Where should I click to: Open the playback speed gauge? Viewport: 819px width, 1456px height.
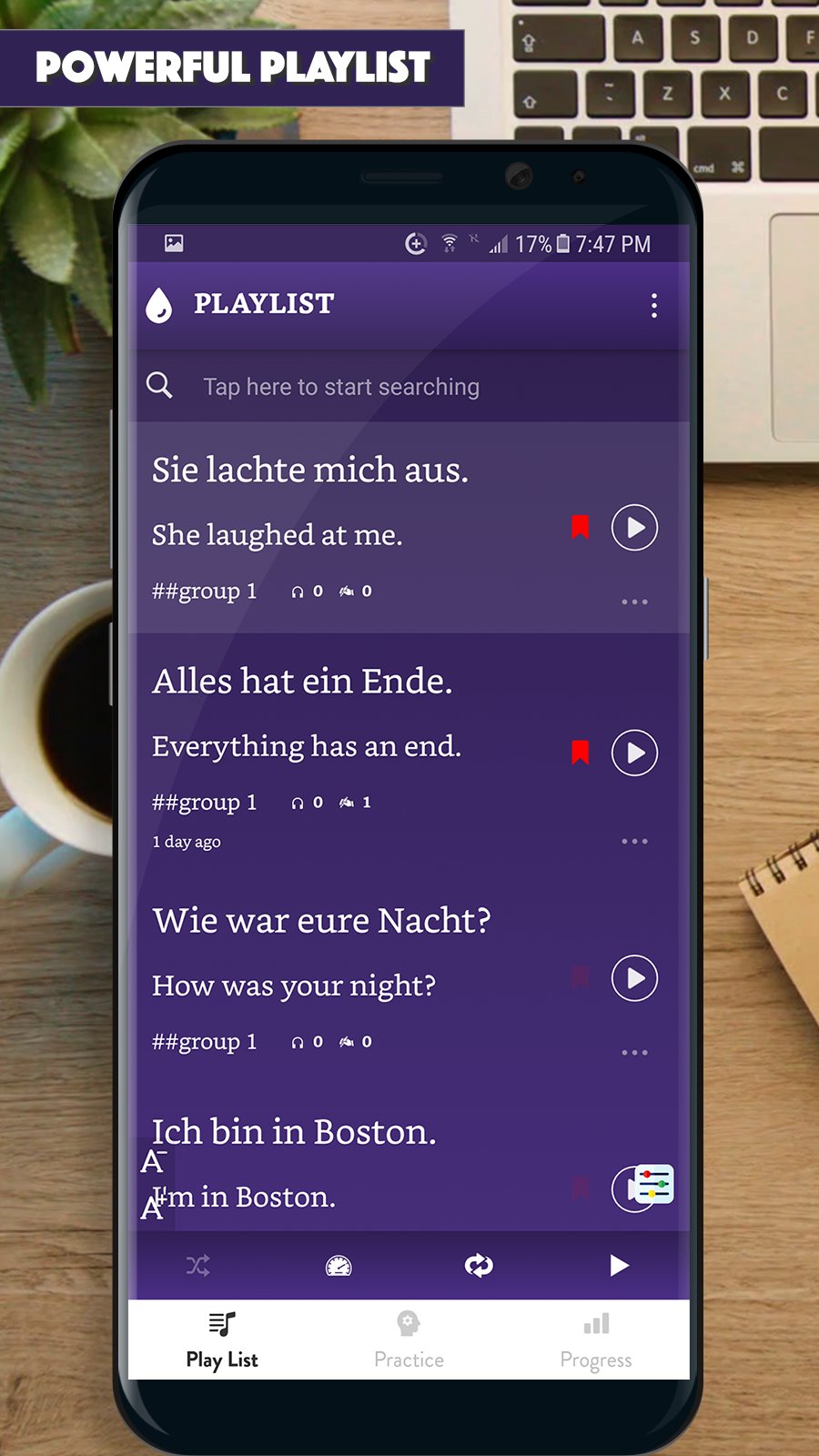click(339, 1265)
